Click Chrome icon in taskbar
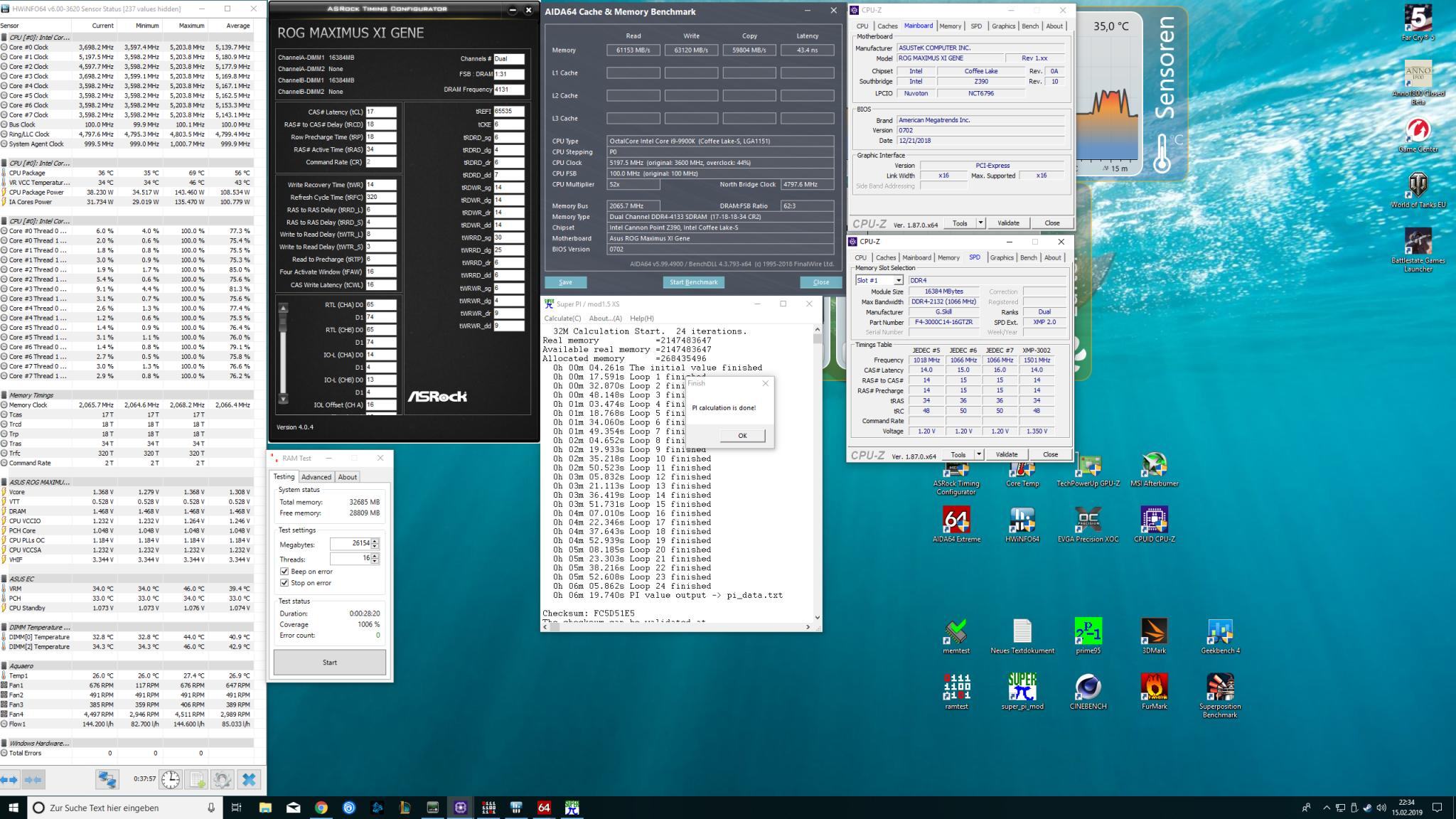 (x=321, y=807)
